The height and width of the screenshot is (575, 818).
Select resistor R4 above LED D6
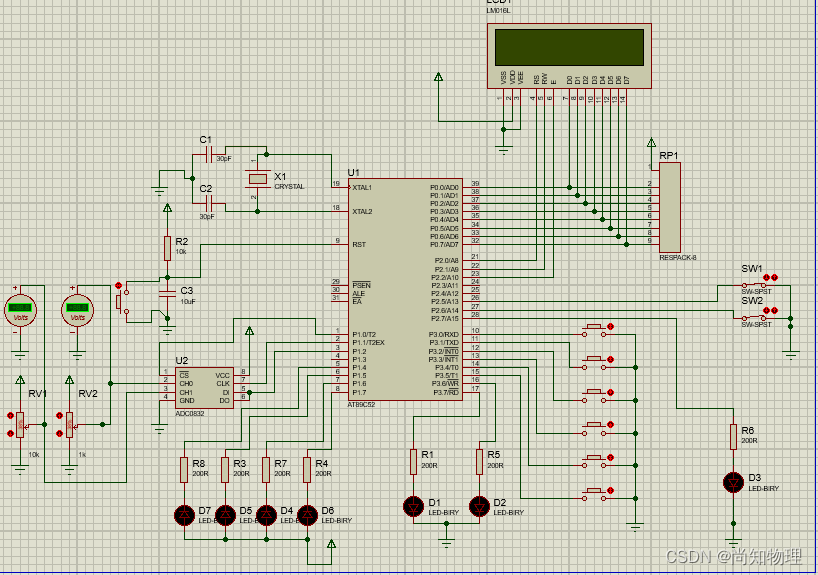pyautogui.click(x=307, y=470)
